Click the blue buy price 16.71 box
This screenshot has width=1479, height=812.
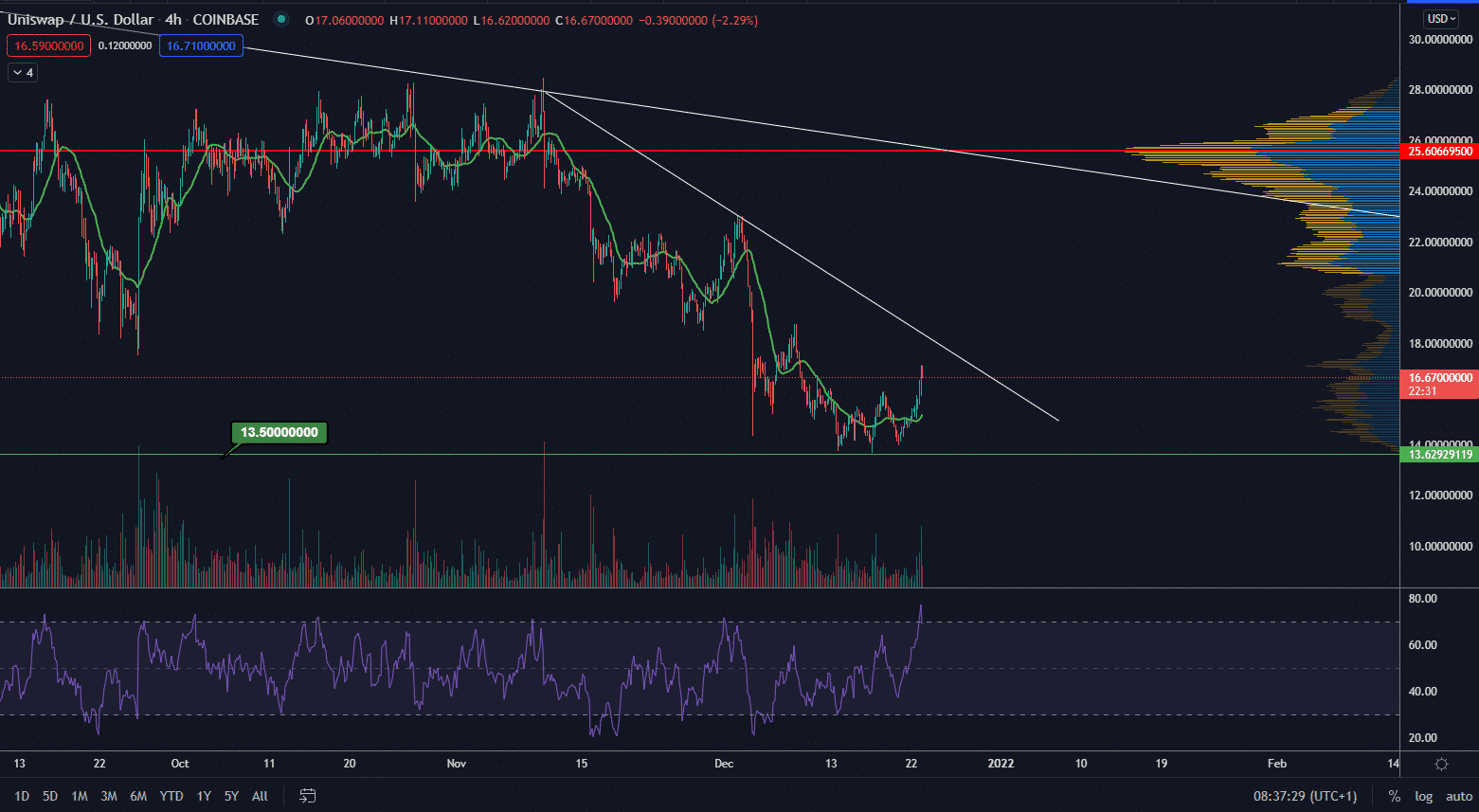201,45
